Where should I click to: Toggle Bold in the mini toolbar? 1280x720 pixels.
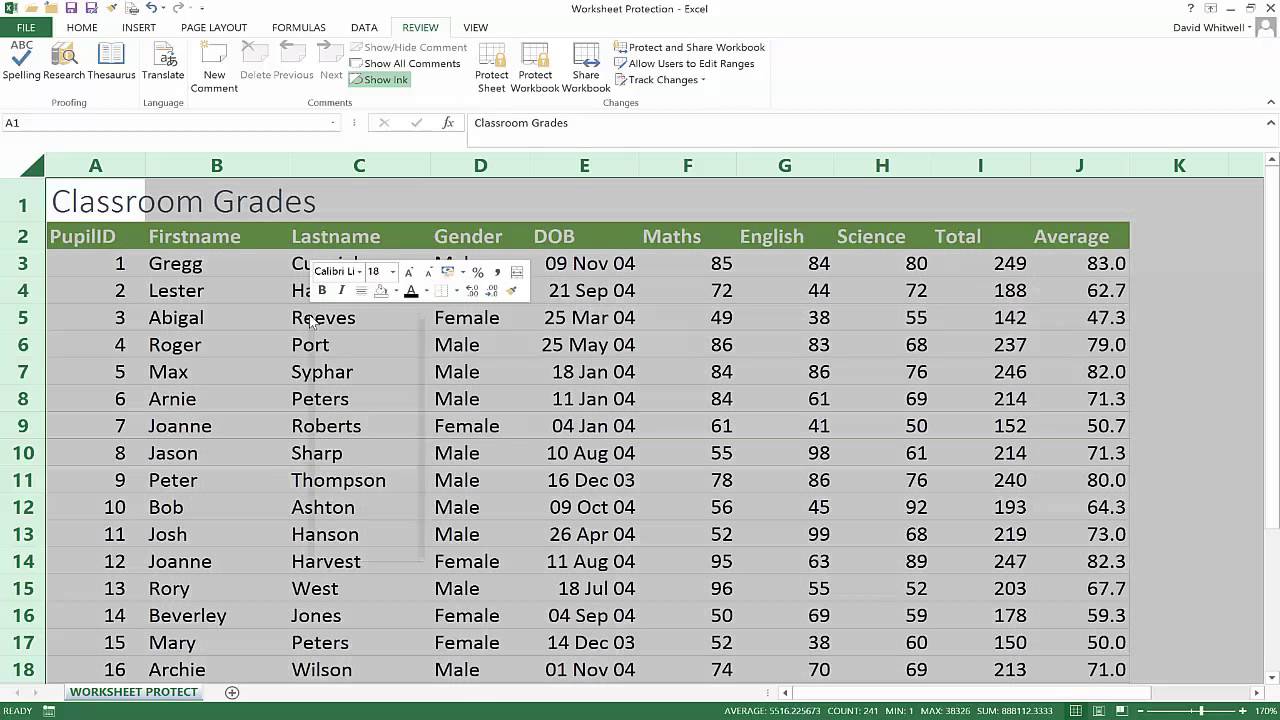pos(322,291)
